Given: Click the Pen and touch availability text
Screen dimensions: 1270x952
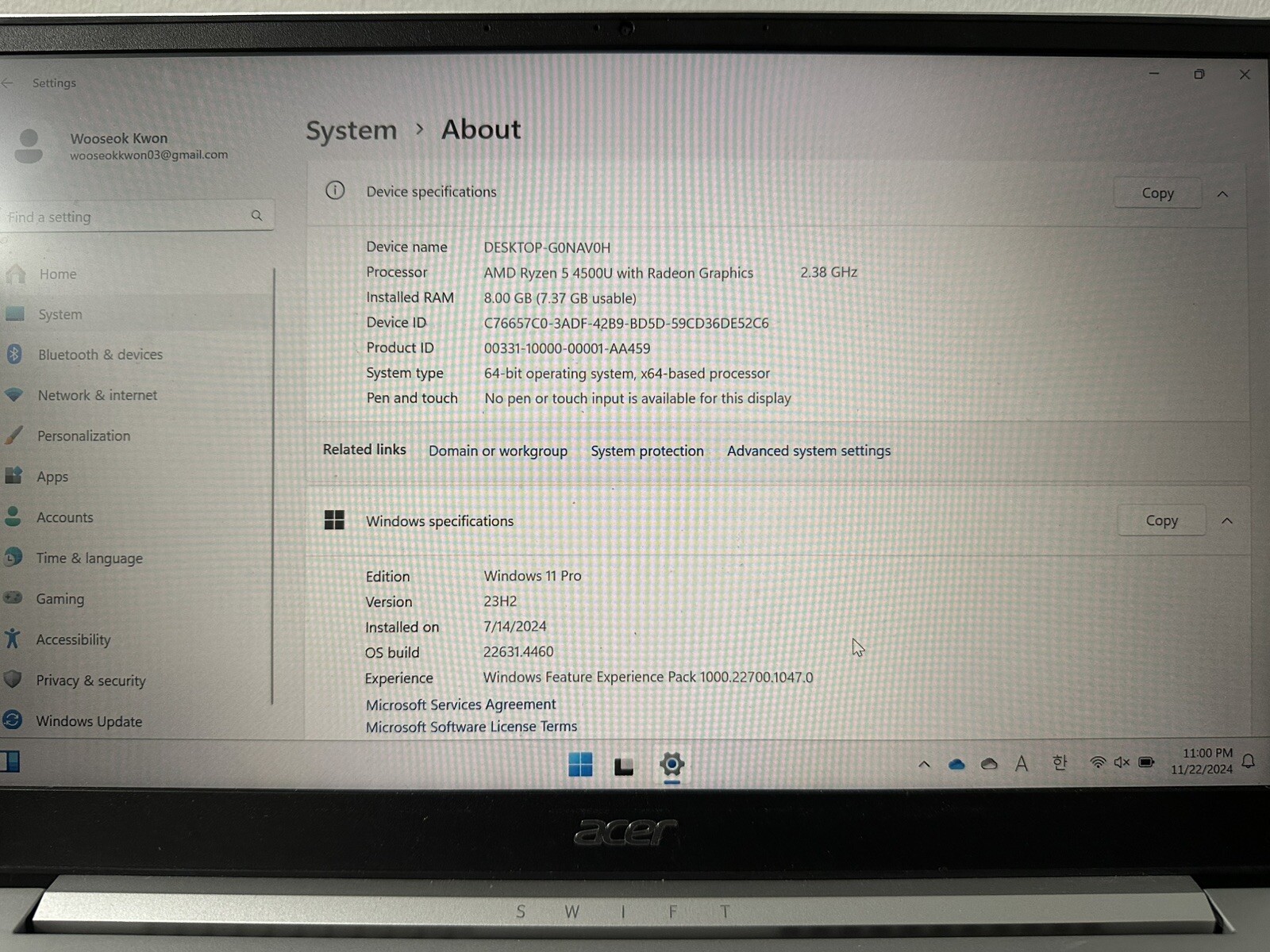Looking at the screenshot, I should tap(637, 398).
